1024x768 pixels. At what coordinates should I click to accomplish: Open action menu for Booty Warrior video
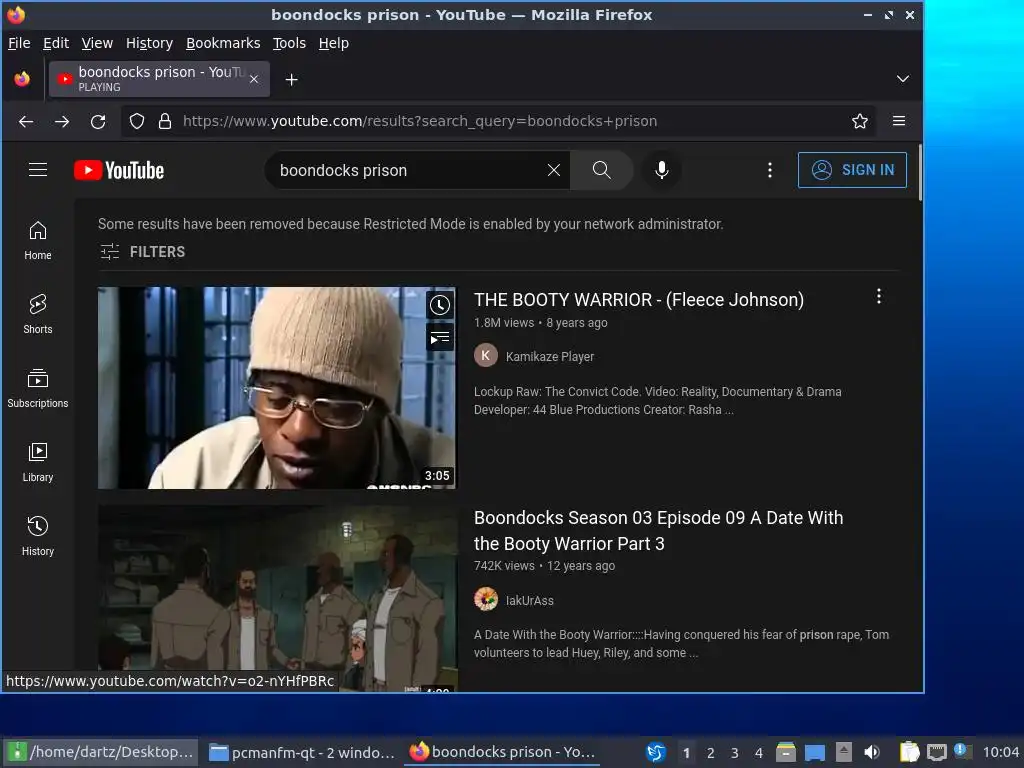click(879, 296)
